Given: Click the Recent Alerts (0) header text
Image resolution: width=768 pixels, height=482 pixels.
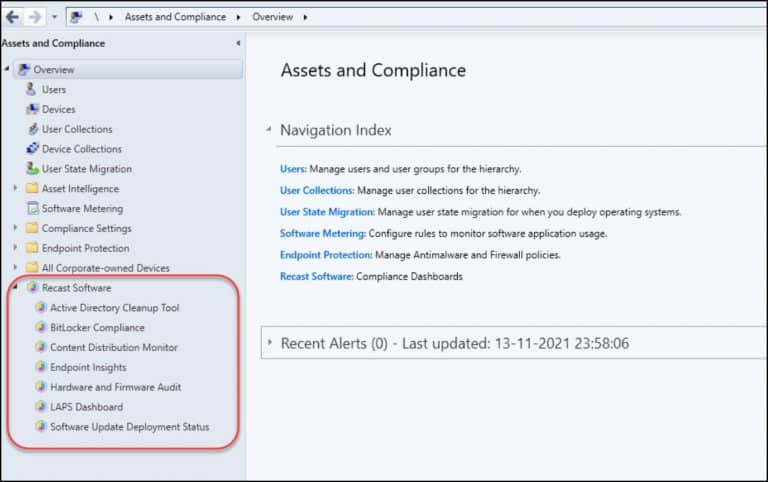Looking at the screenshot, I should click(334, 343).
